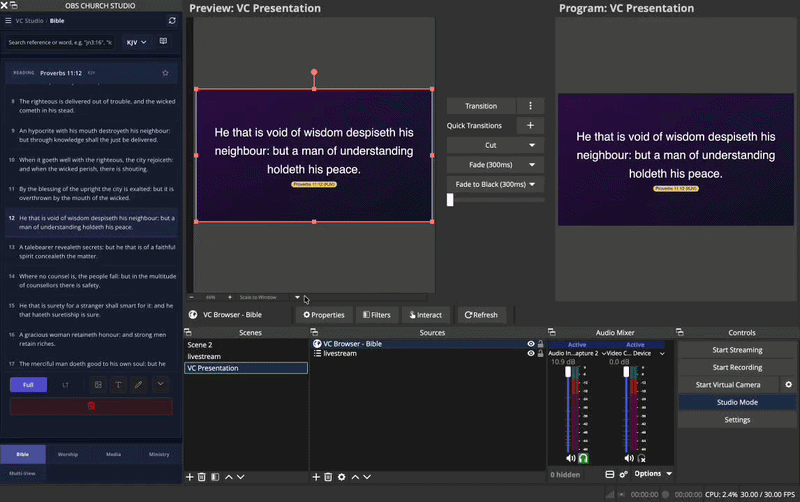Open Filters for the selected source
Viewport: 800px width, 502px height.
point(377,315)
